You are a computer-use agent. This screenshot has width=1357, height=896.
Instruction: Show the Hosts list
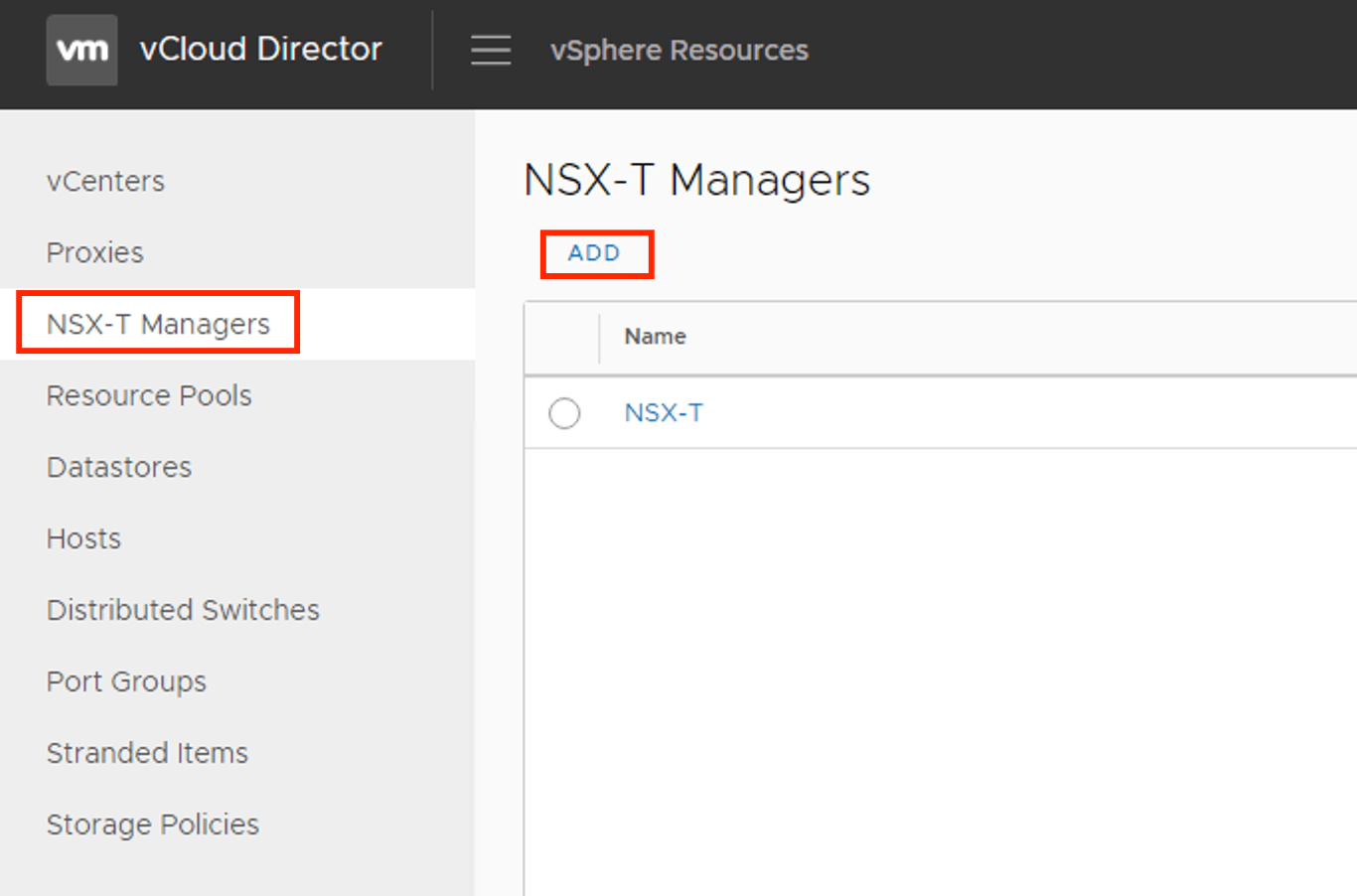click(83, 539)
